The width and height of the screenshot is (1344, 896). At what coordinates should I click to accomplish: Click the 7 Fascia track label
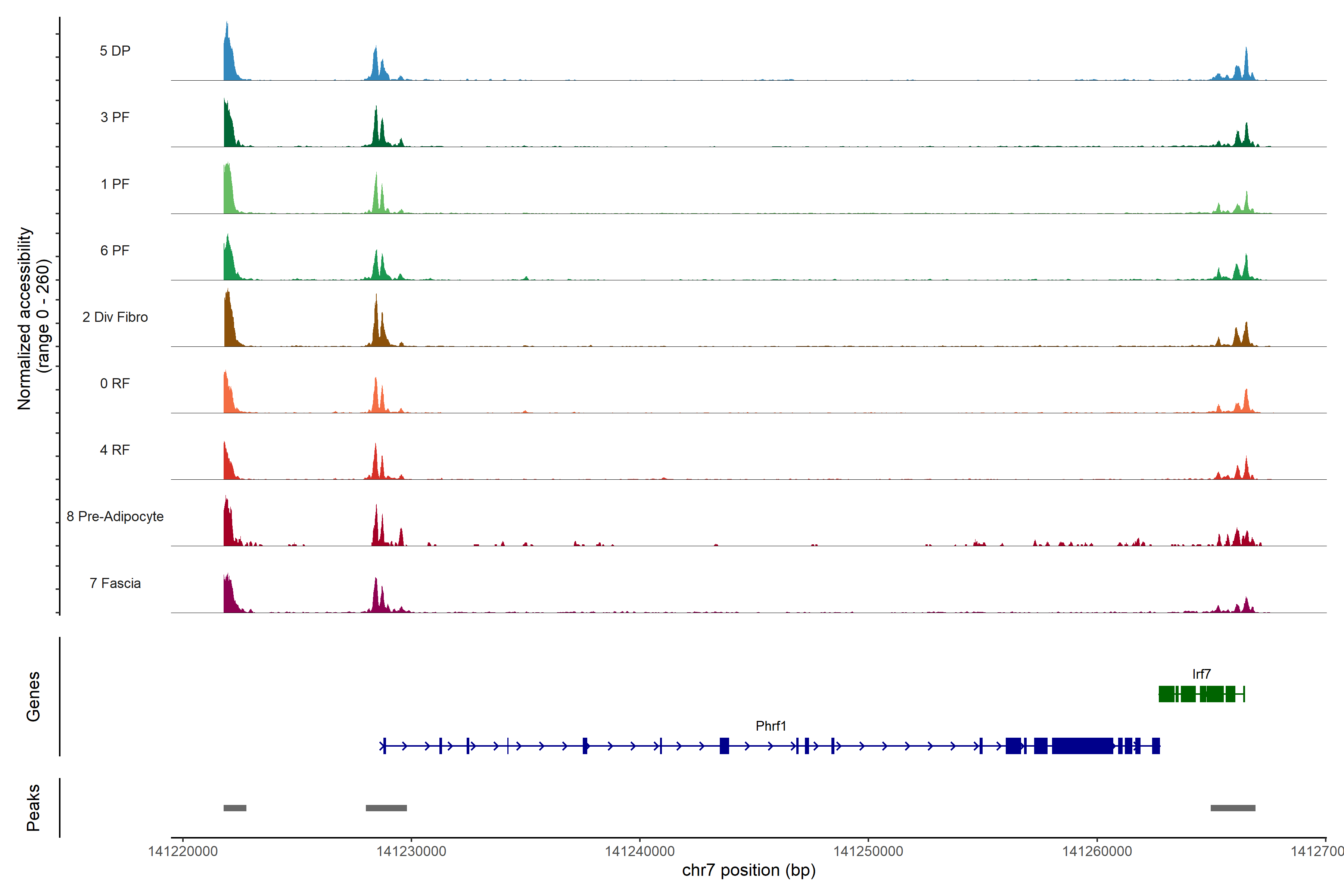(x=115, y=583)
